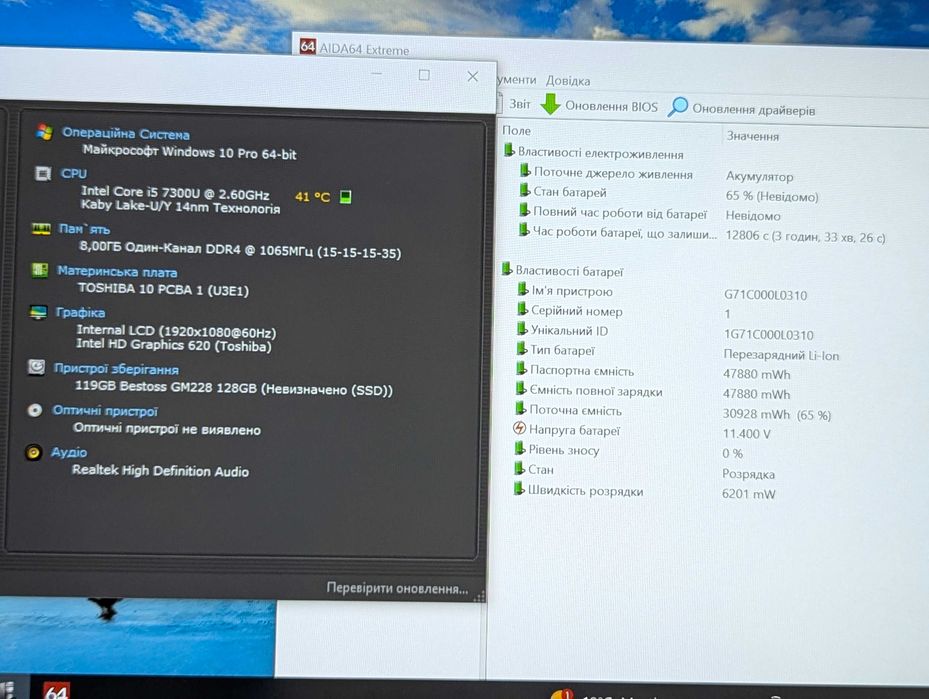Click the value 11.400 V

coord(746,434)
